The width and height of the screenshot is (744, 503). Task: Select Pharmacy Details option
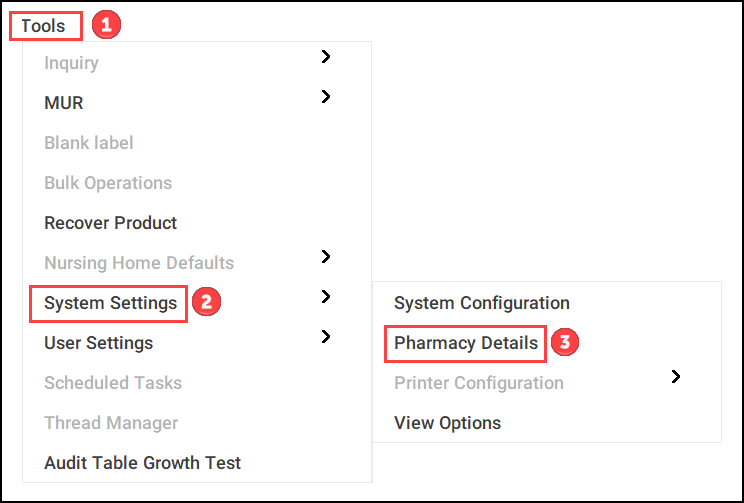click(466, 343)
